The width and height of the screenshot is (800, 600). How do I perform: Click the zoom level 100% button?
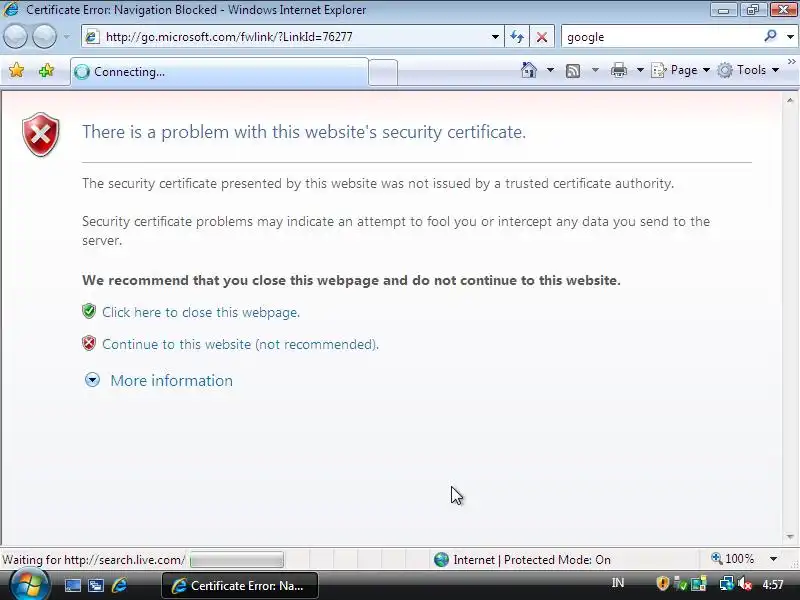click(733, 559)
